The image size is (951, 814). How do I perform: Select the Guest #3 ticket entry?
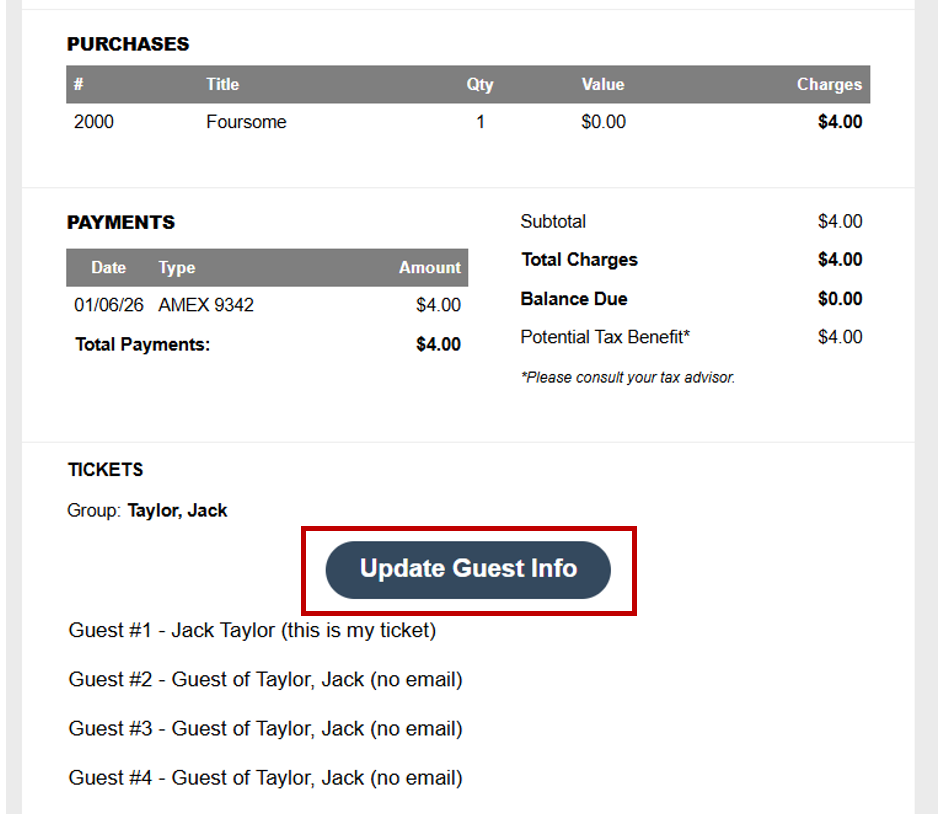tap(265, 729)
